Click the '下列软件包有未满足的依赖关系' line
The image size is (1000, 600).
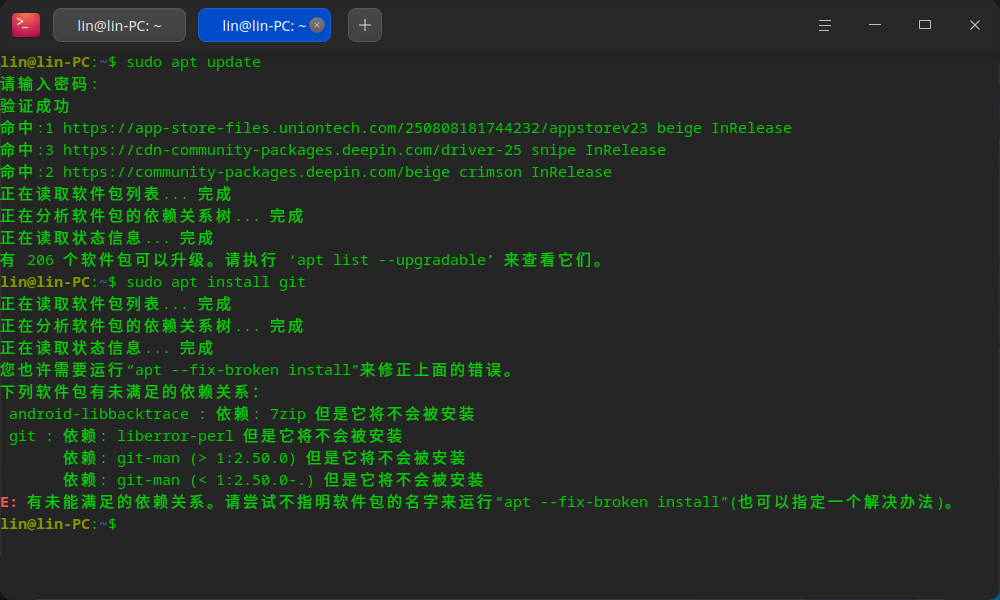tap(130, 392)
